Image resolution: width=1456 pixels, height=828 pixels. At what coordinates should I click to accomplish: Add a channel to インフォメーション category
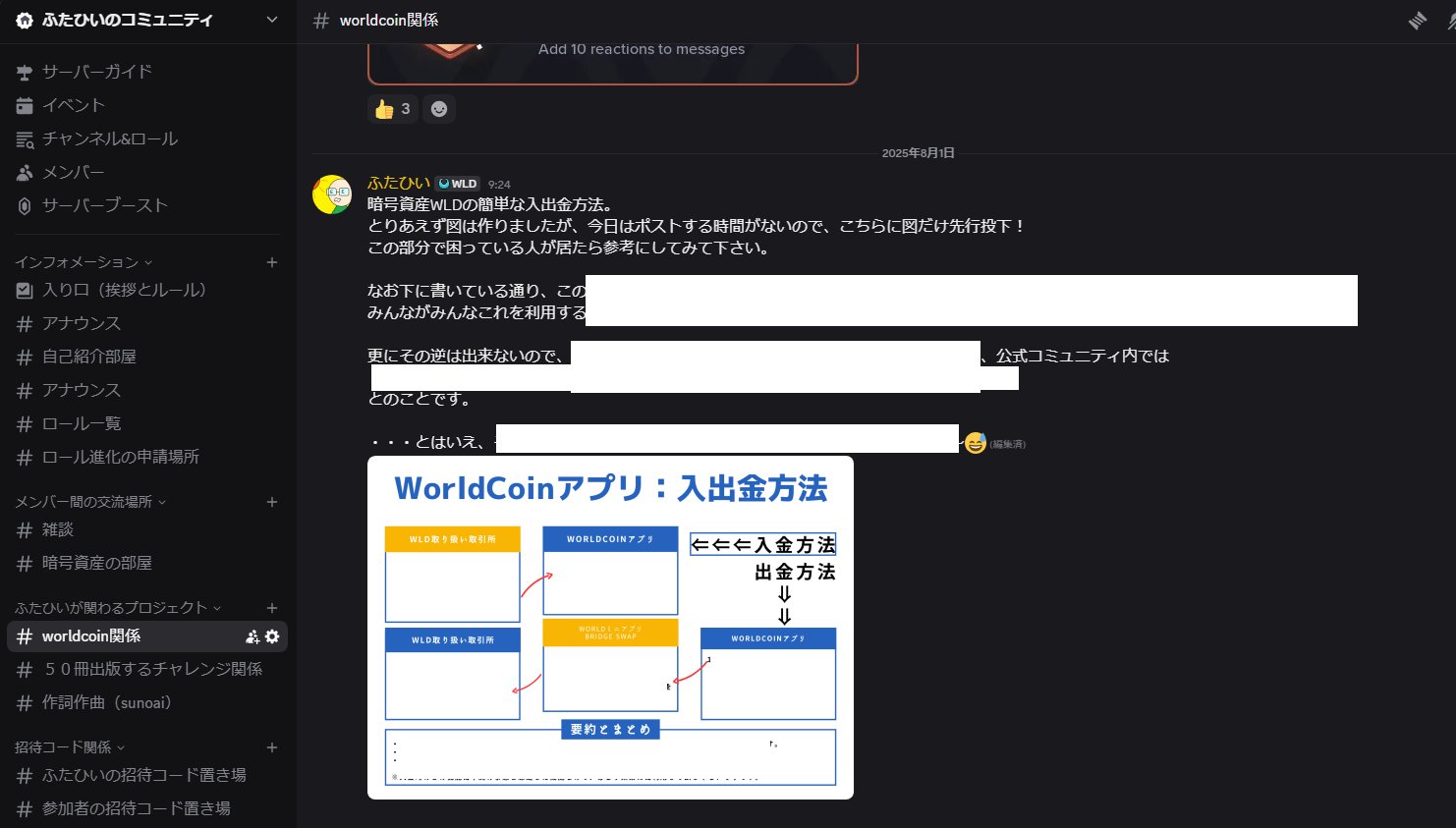click(272, 262)
